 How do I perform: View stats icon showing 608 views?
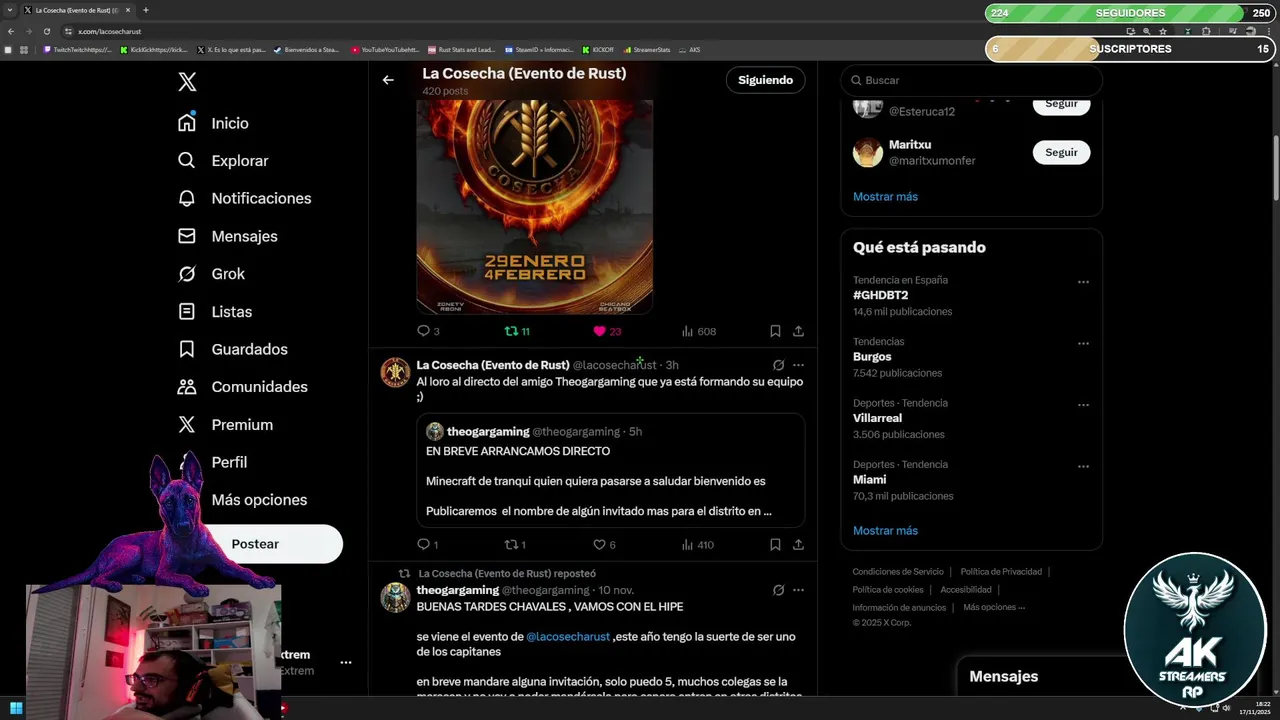pos(687,331)
